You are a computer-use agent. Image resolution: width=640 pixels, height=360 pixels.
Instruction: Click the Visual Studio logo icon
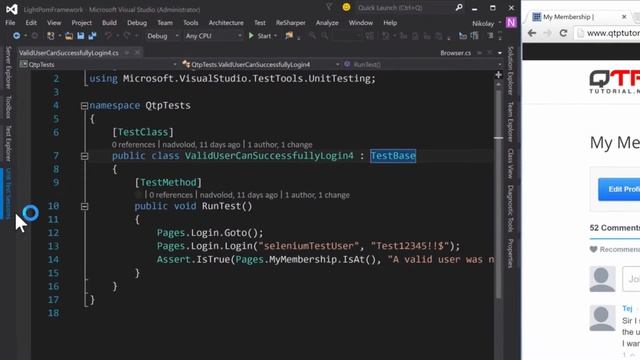click(x=11, y=9)
